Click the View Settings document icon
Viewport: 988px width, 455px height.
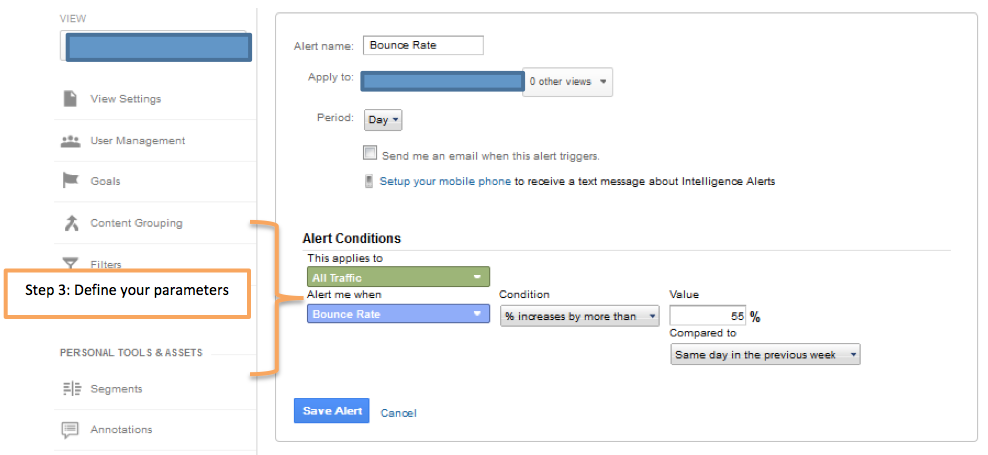pos(70,99)
